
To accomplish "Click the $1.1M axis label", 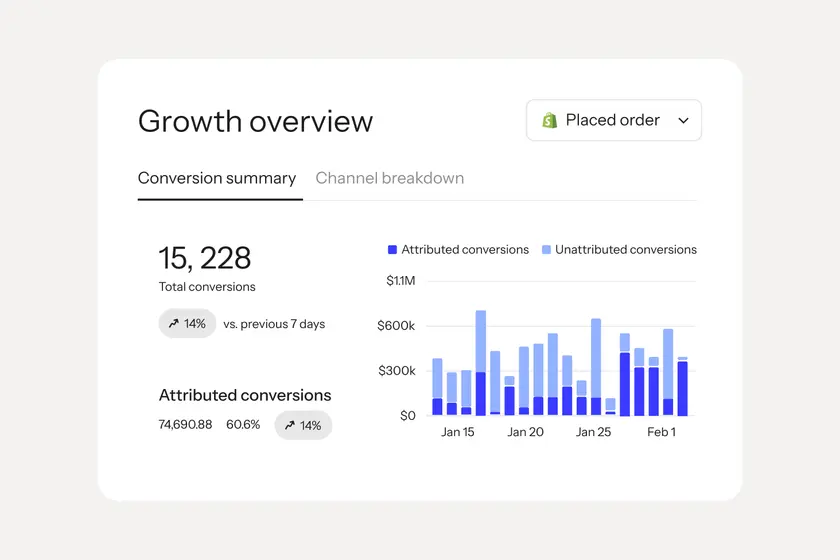I will (401, 281).
